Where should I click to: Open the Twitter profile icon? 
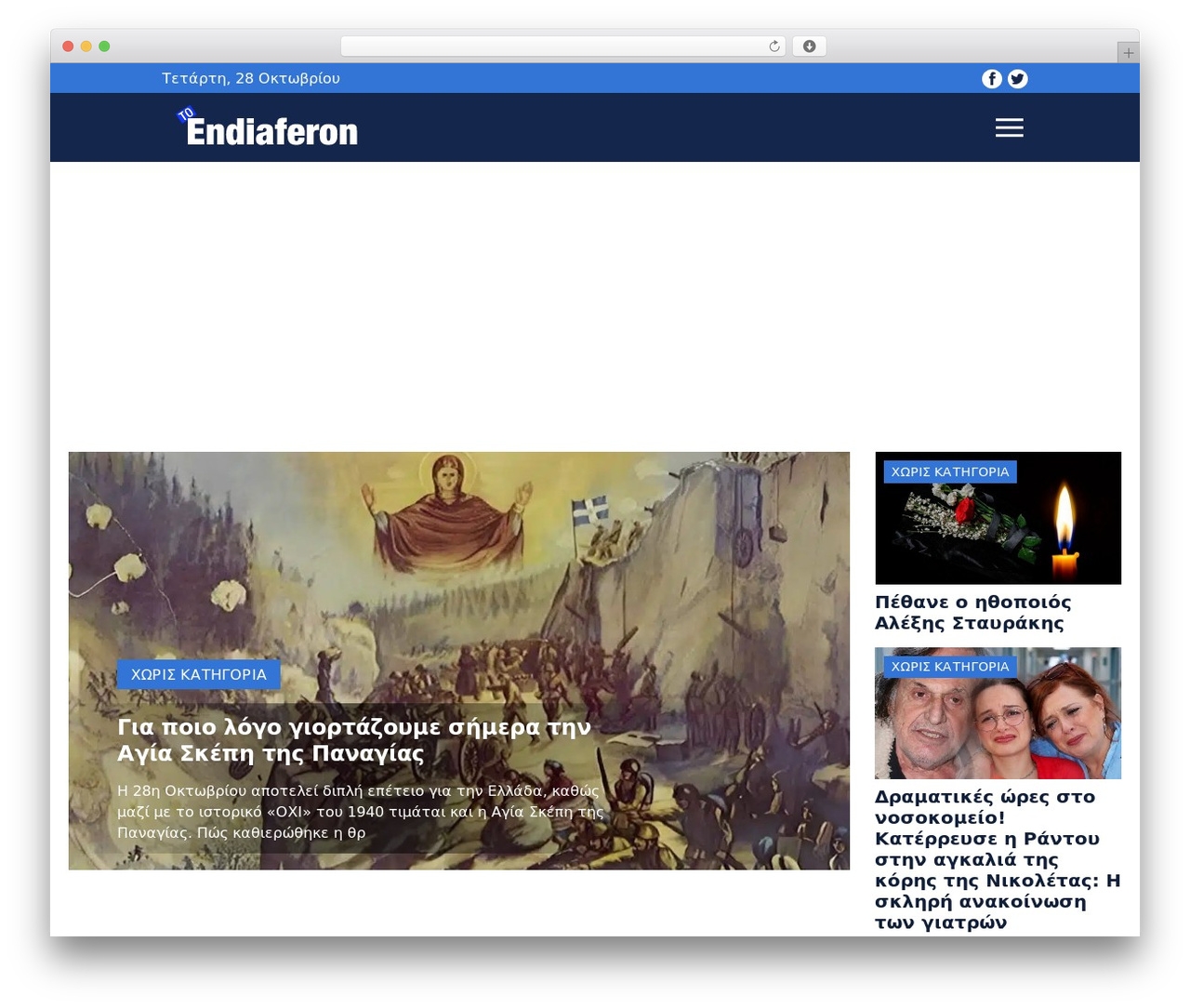click(x=1018, y=79)
